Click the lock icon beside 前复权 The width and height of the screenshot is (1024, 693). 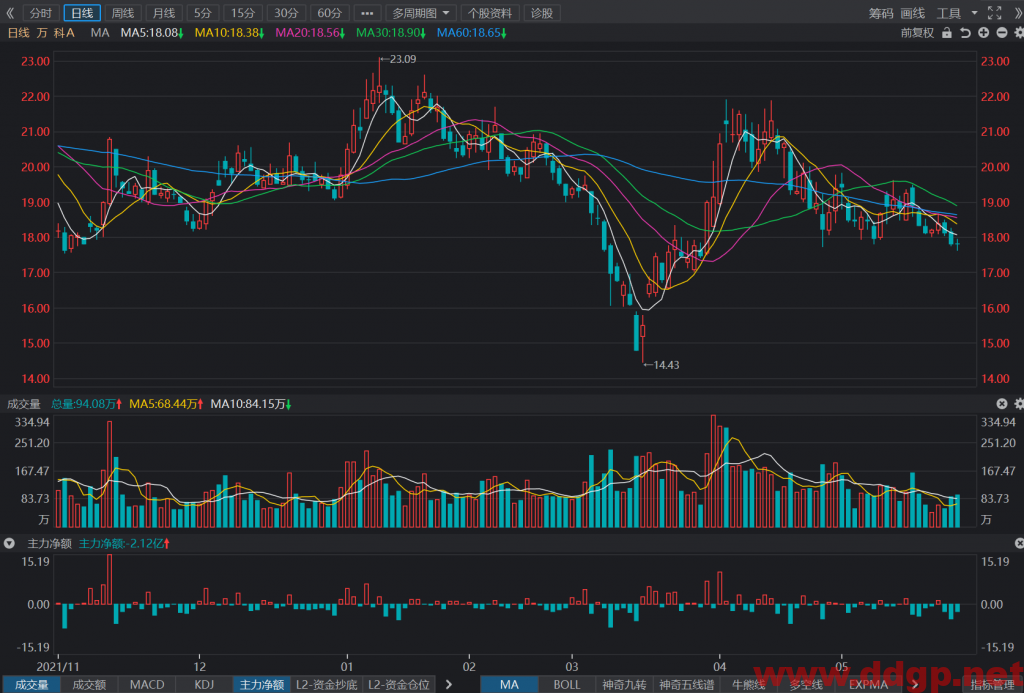tap(946, 33)
